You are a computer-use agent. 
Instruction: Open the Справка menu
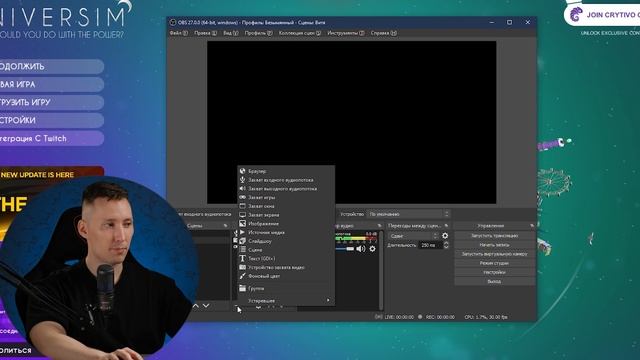[383, 33]
